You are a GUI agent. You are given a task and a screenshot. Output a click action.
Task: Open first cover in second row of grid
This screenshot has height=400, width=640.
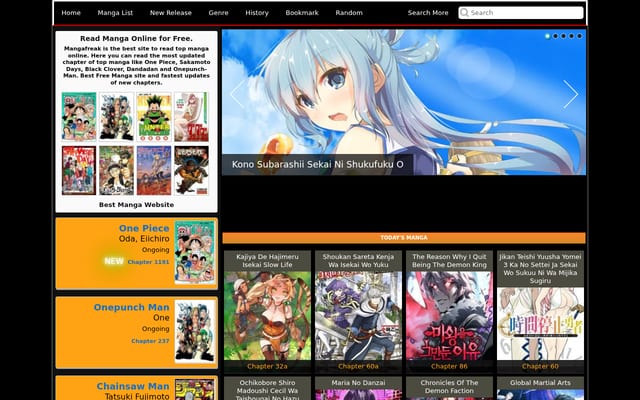(79, 171)
